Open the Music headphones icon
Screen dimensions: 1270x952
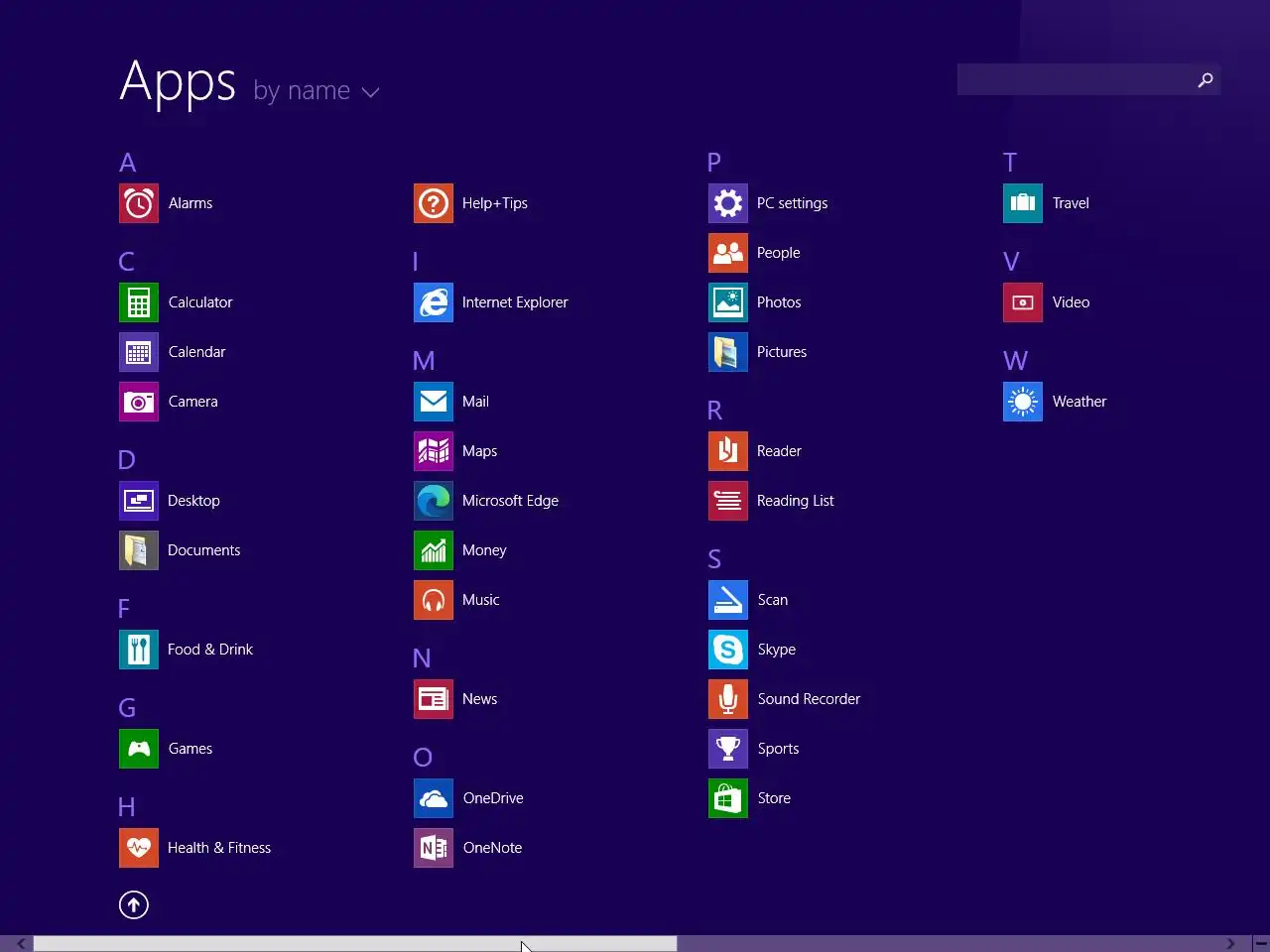434,600
